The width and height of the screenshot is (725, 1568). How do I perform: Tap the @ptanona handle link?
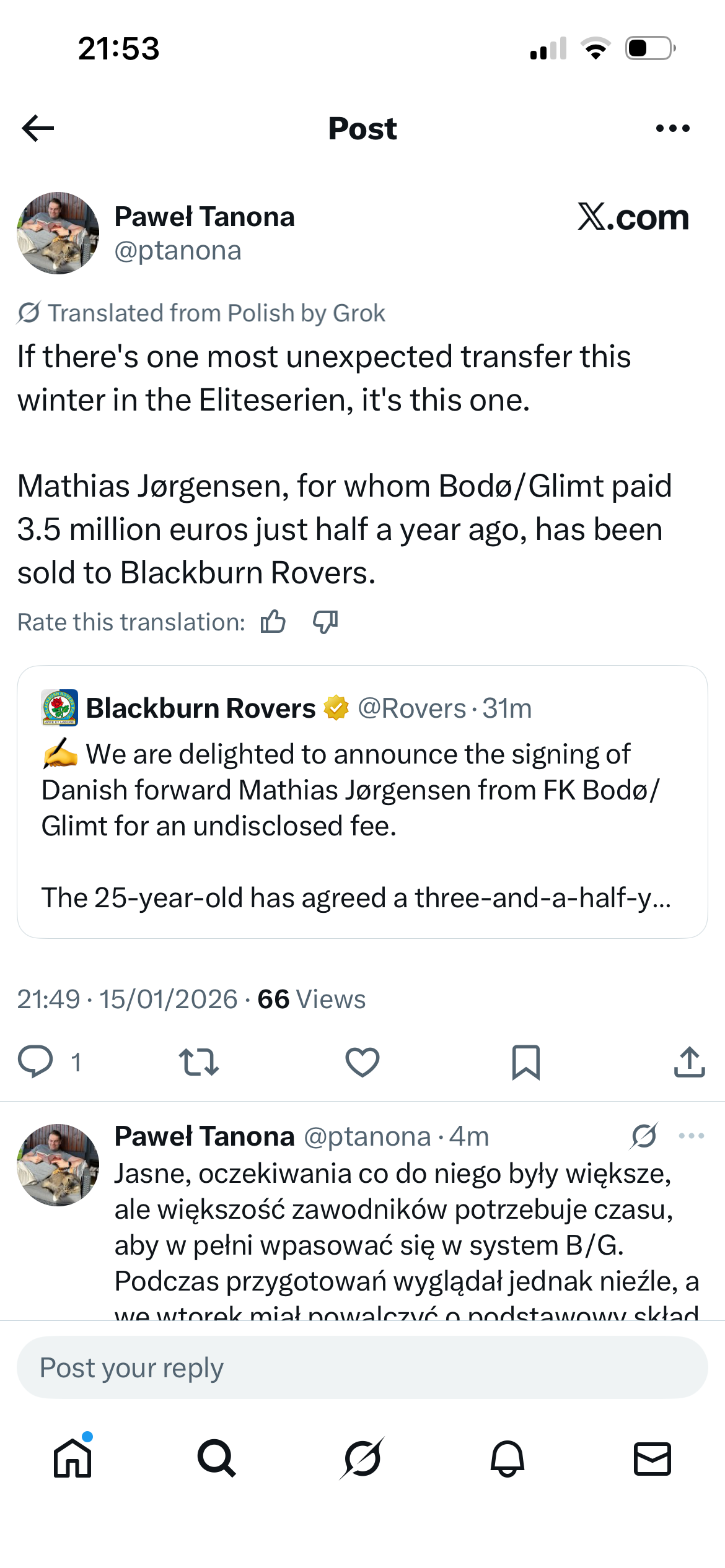[178, 251]
